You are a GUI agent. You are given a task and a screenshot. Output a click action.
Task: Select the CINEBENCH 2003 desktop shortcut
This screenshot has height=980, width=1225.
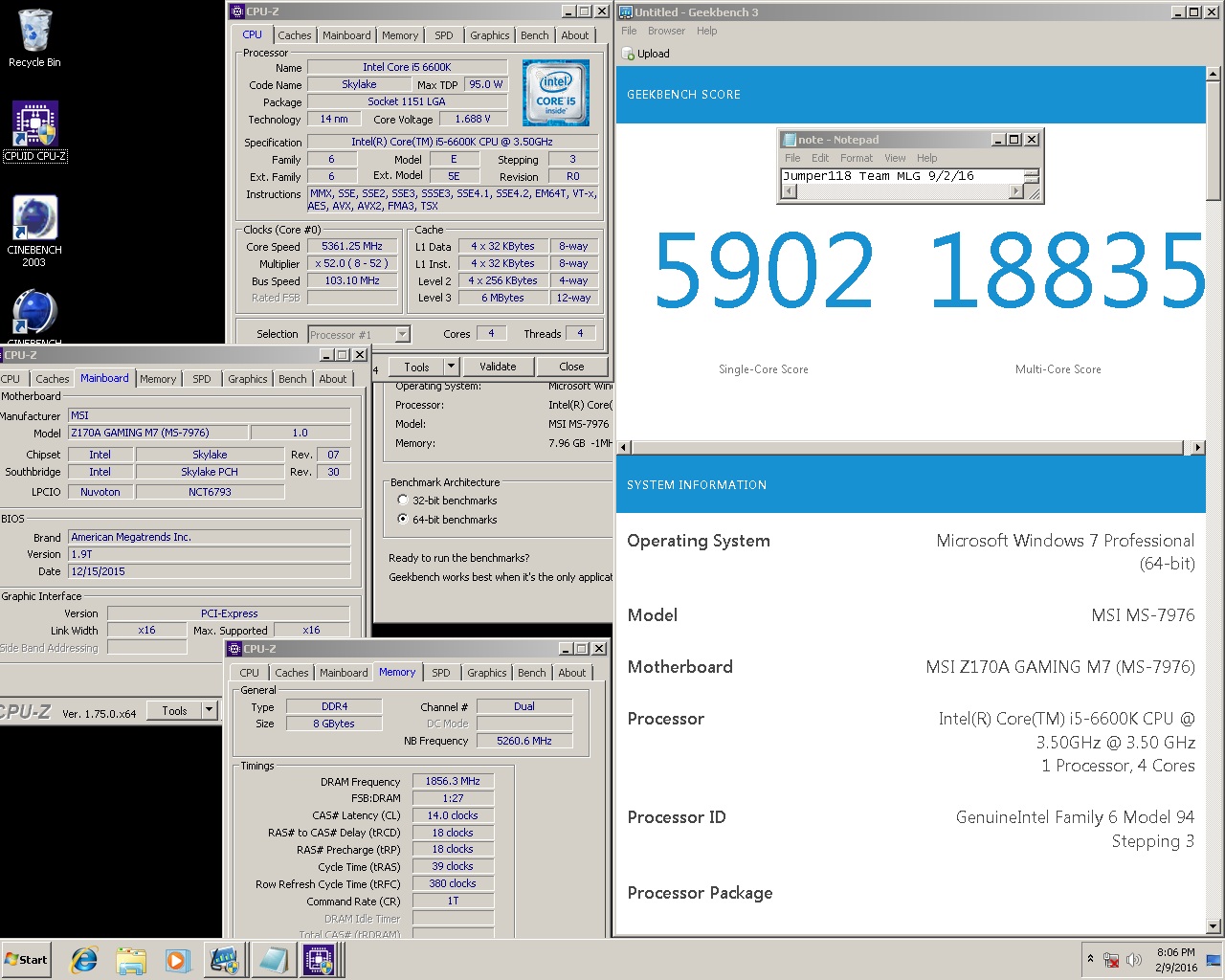click(34, 232)
